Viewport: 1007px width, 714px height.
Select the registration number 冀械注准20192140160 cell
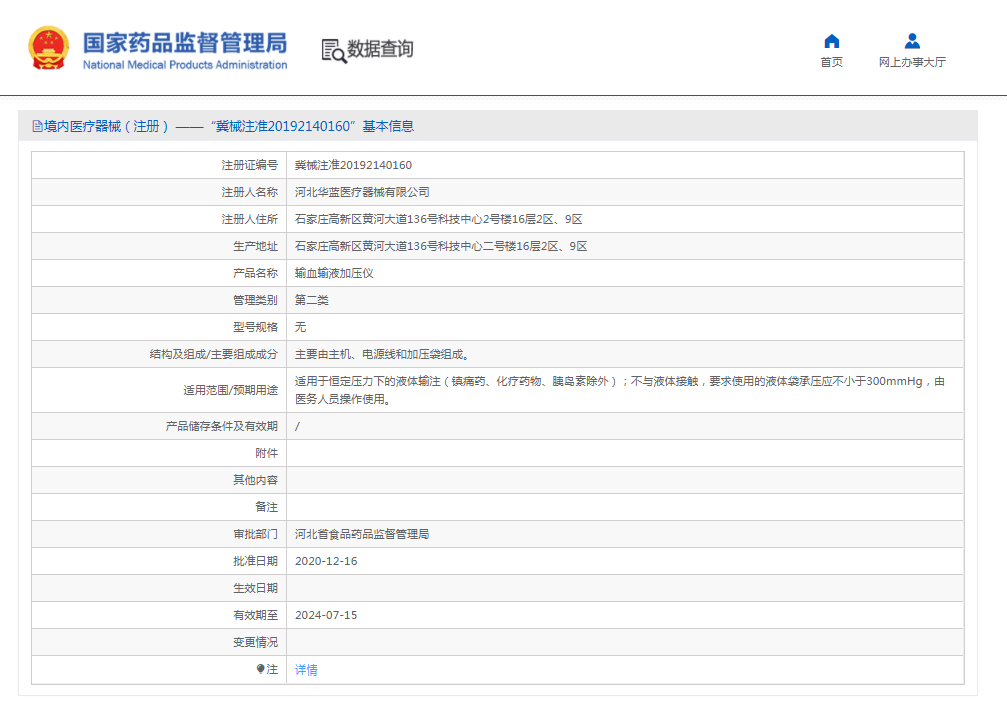(353, 165)
